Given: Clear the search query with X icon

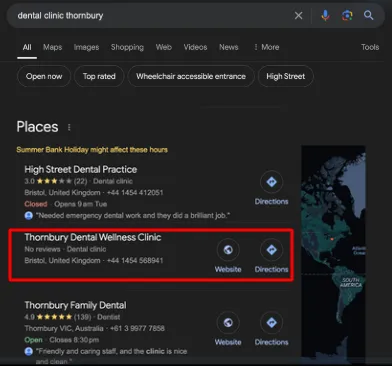Looking at the screenshot, I should [298, 15].
